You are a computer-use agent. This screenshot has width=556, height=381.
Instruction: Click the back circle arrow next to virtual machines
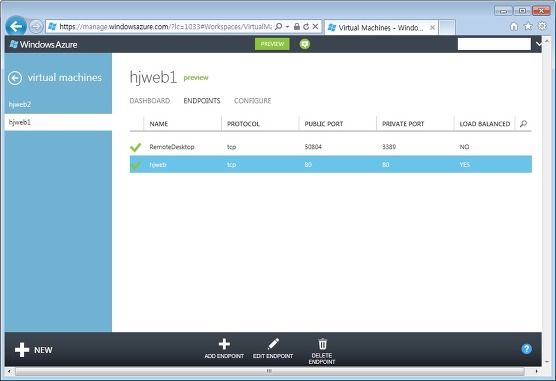pyautogui.click(x=15, y=78)
